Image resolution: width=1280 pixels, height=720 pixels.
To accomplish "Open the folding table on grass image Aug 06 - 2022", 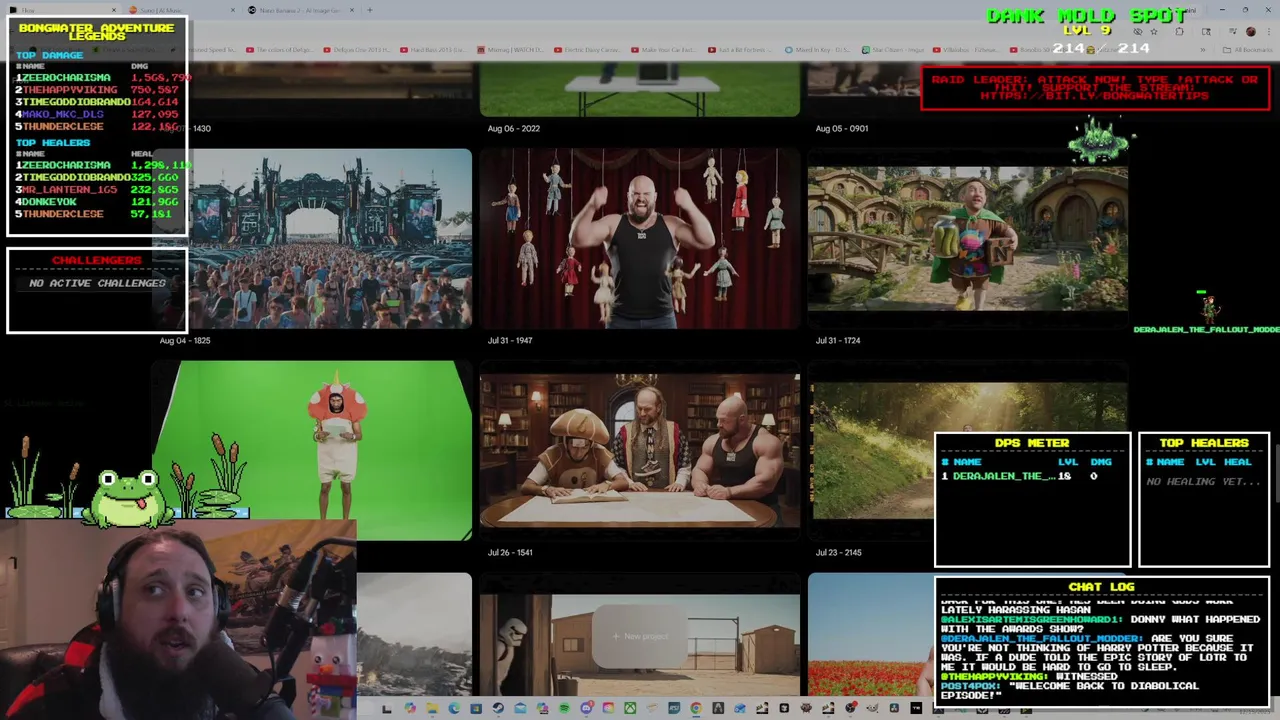I will click(640, 90).
